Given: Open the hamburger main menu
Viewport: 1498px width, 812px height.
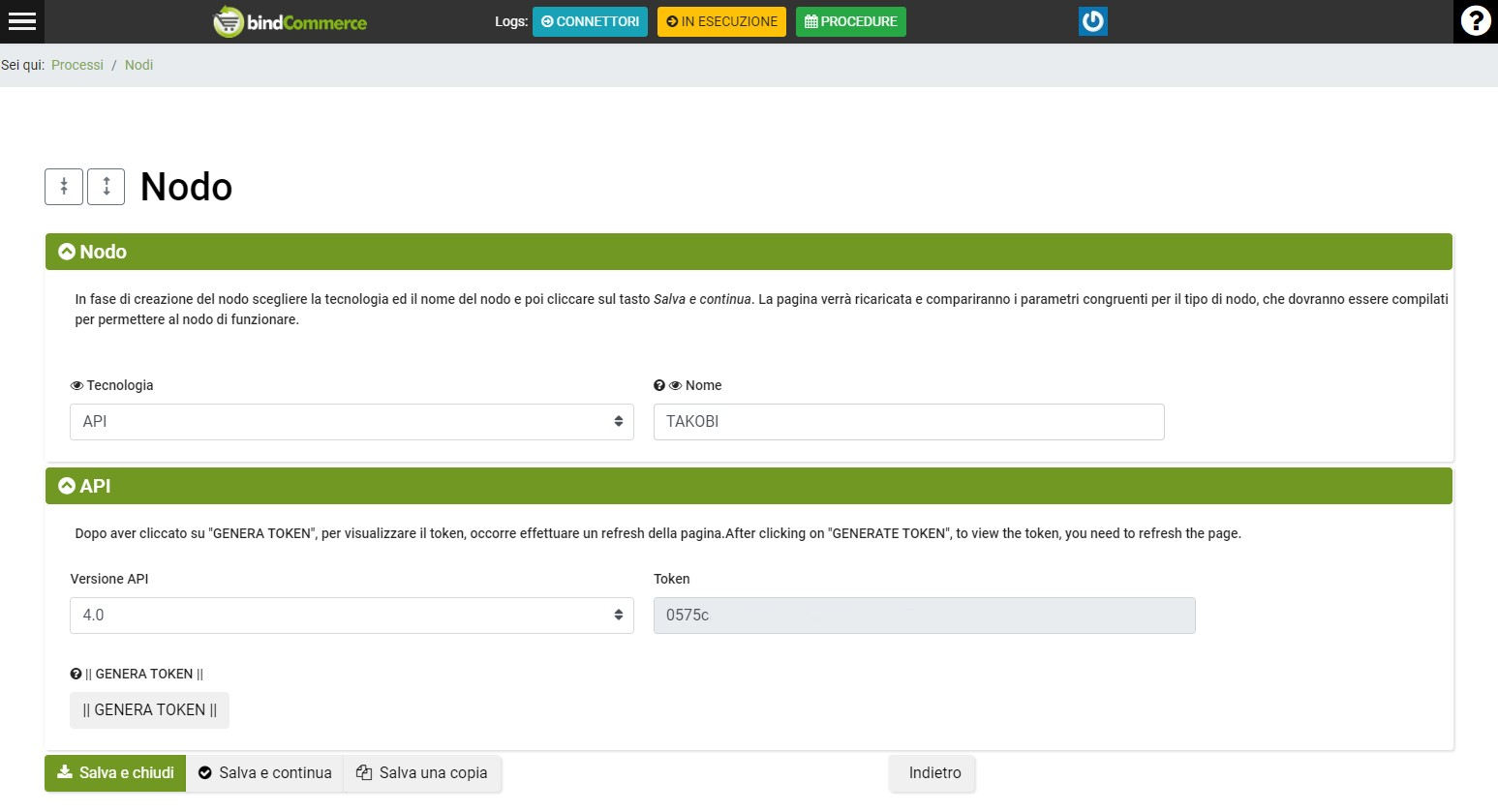Looking at the screenshot, I should click(21, 21).
